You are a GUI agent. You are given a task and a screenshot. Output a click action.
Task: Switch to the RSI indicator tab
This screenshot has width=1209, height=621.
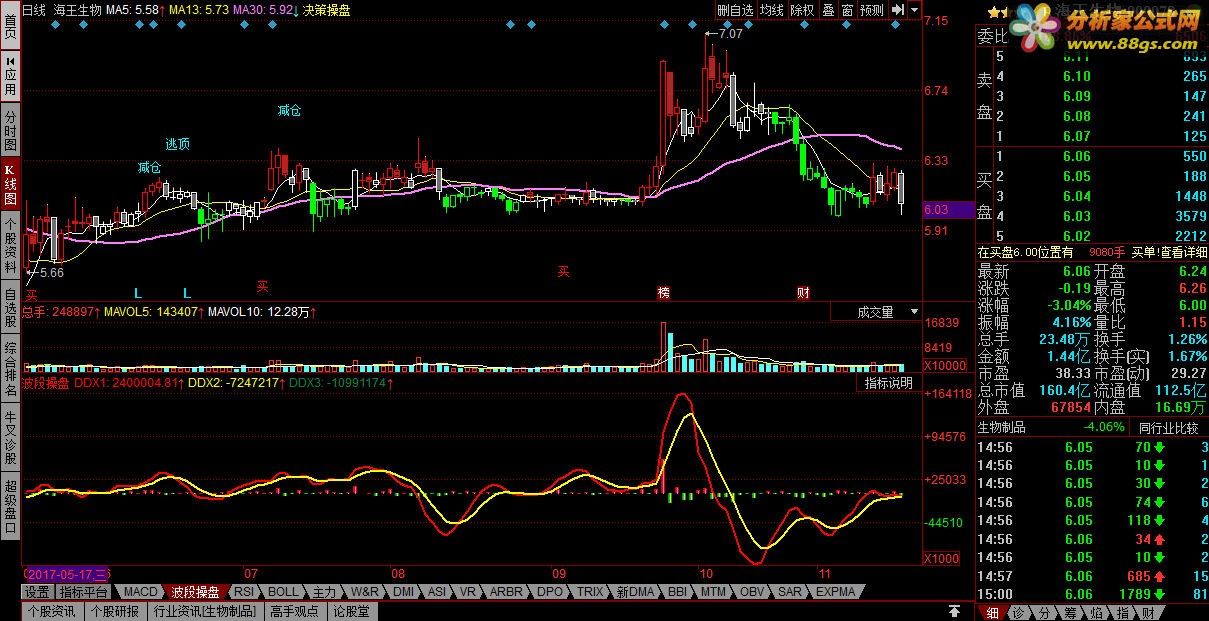click(x=245, y=592)
